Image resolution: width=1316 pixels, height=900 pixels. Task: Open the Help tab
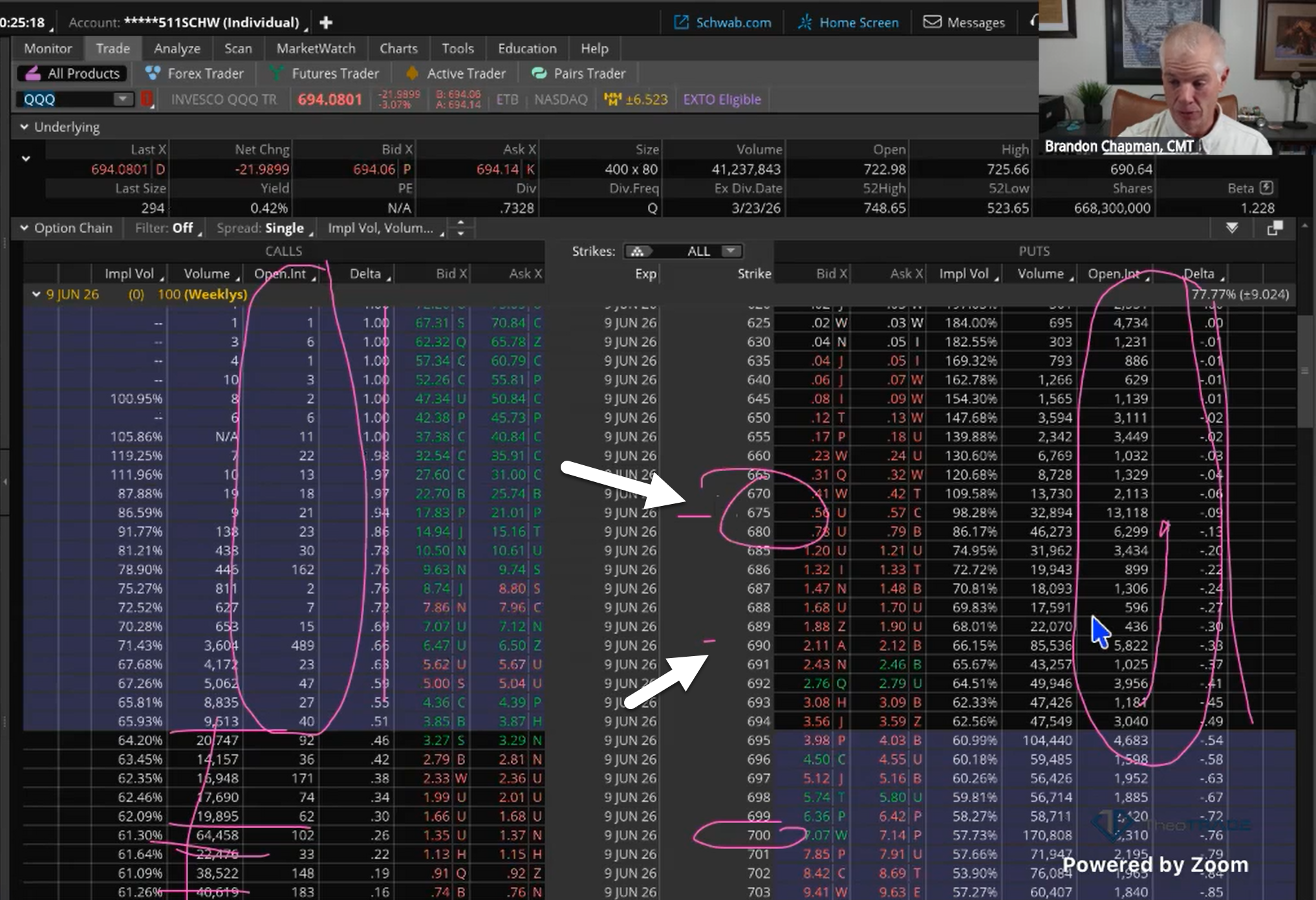click(594, 49)
